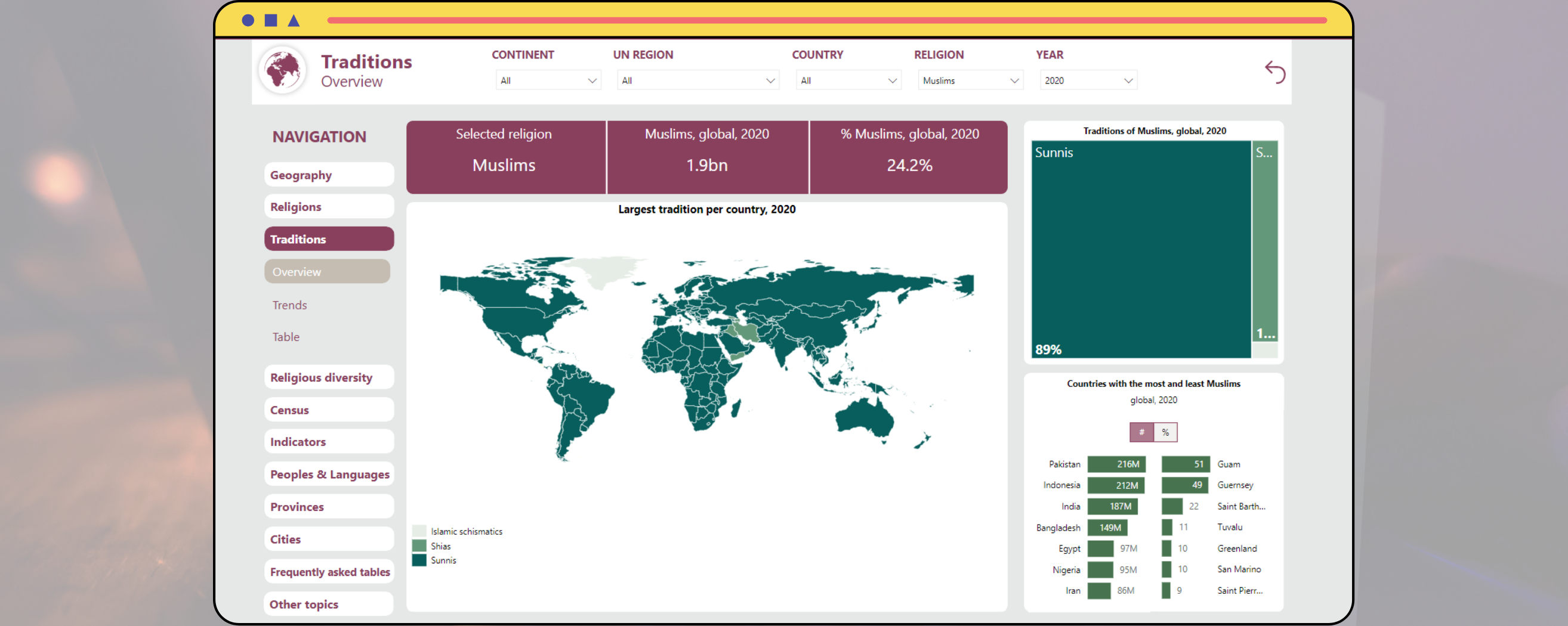Click the blue circle icon in title bar
The image size is (1568, 626).
pyautogui.click(x=248, y=21)
